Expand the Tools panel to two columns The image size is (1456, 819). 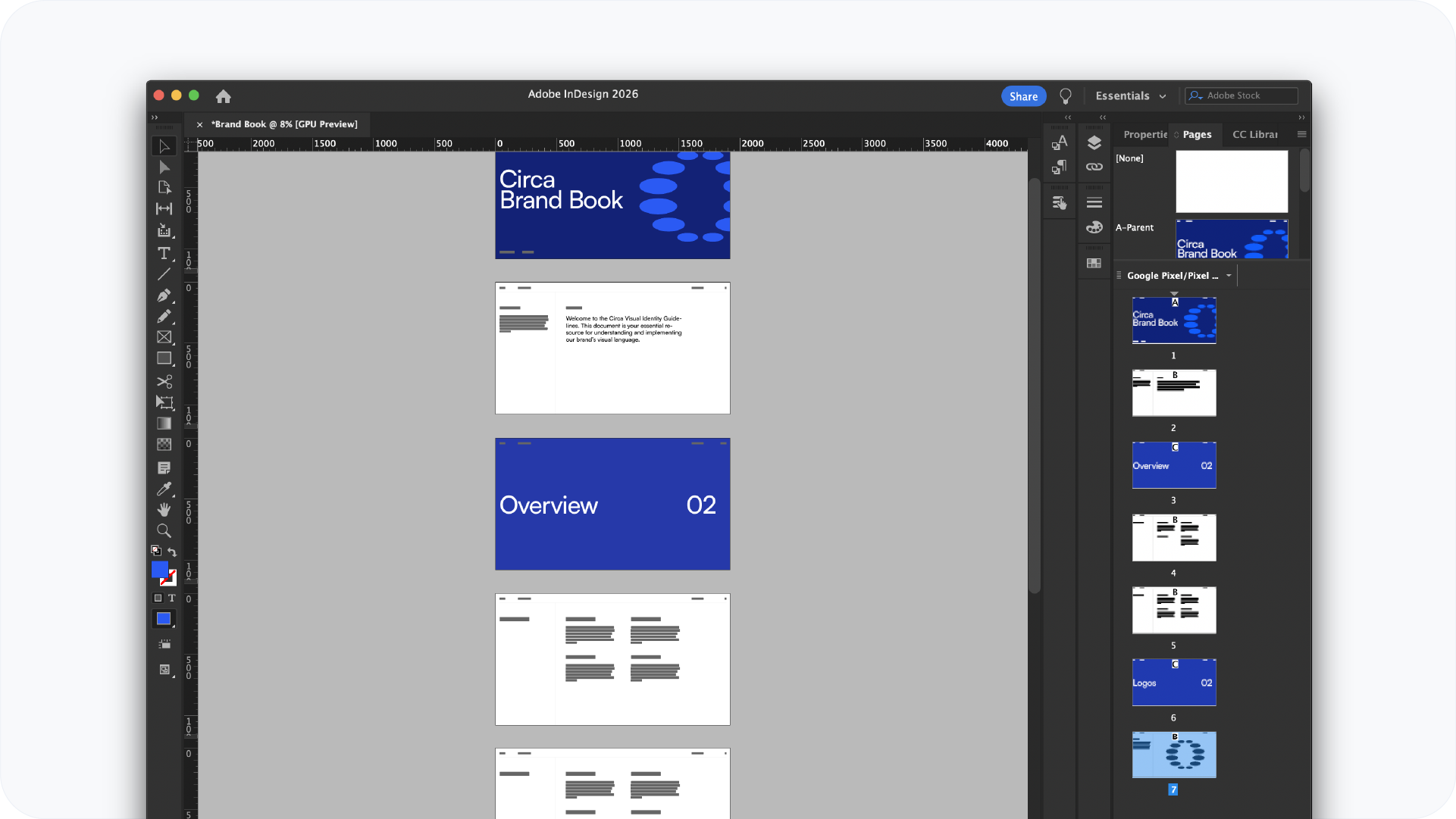pyautogui.click(x=155, y=117)
